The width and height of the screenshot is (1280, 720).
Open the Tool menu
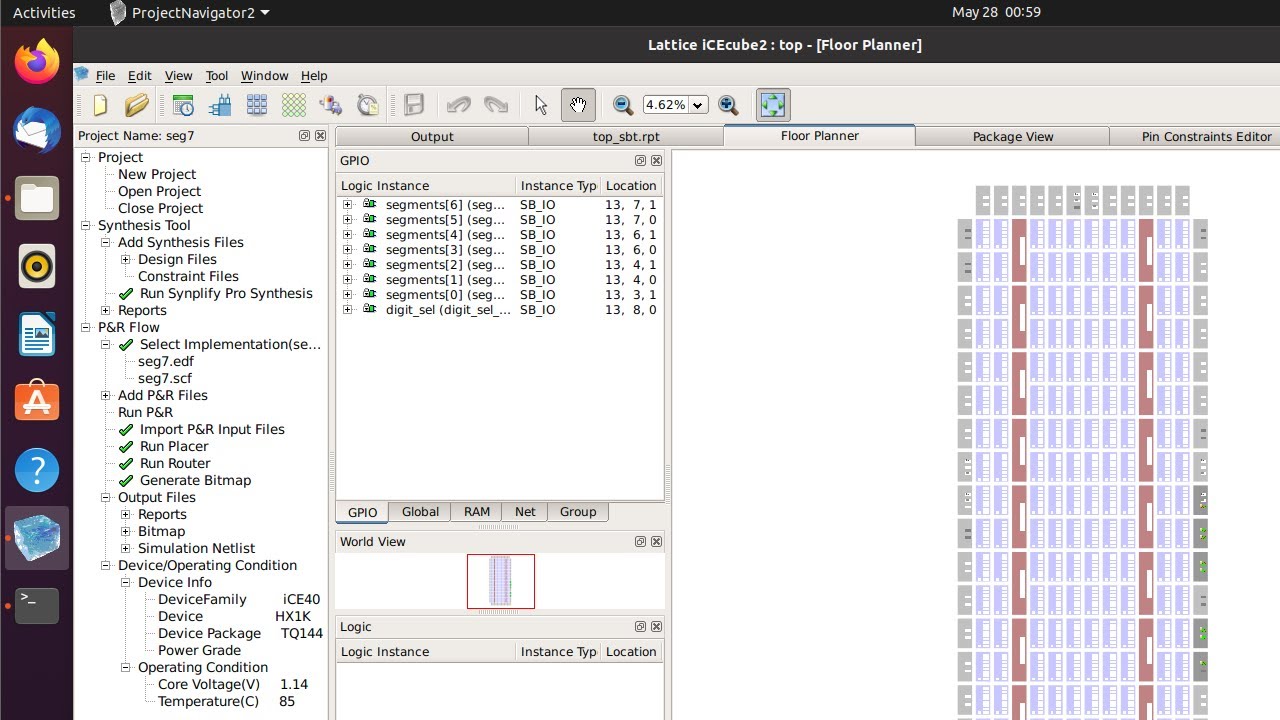pyautogui.click(x=217, y=75)
